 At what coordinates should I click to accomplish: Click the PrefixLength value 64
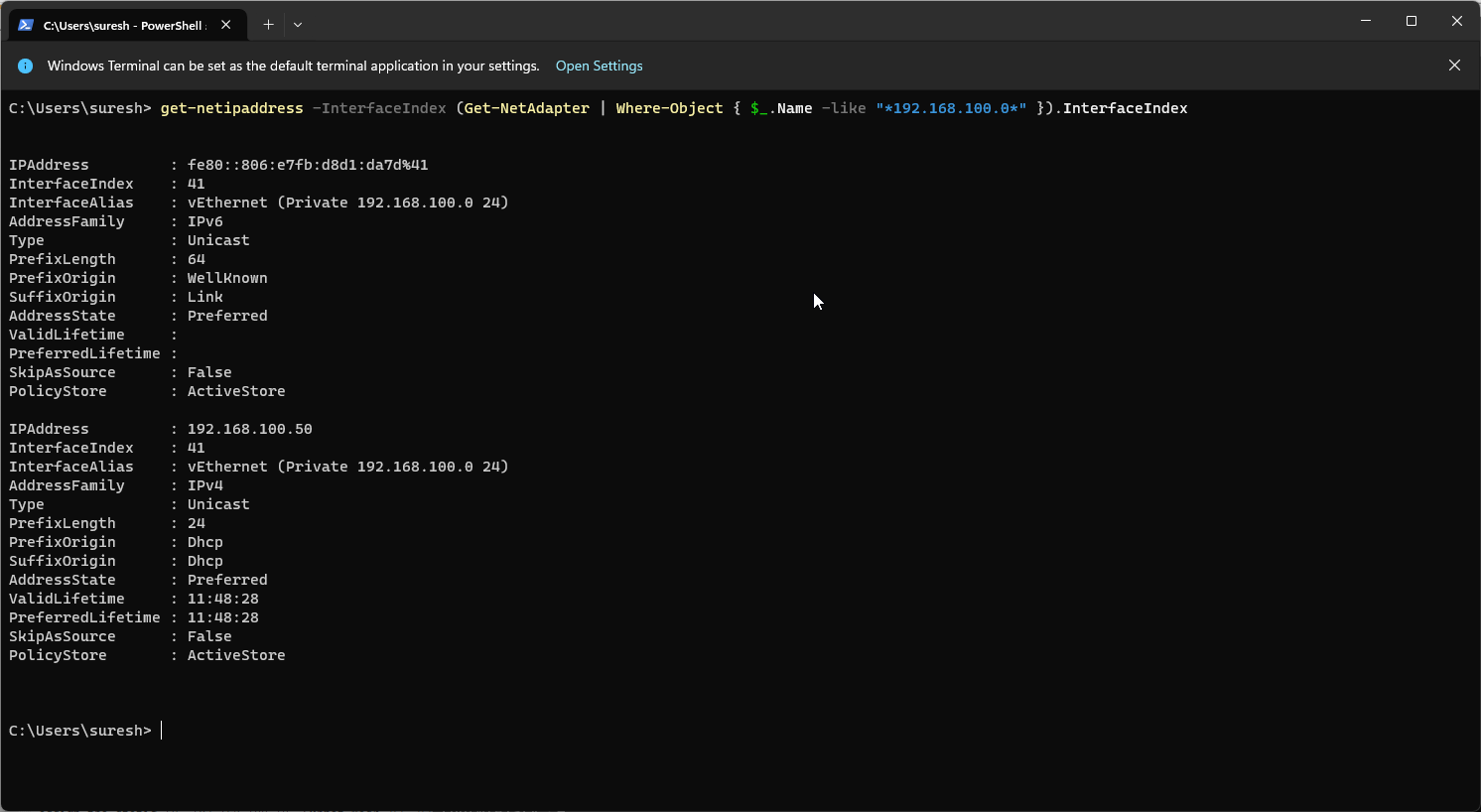(197, 259)
